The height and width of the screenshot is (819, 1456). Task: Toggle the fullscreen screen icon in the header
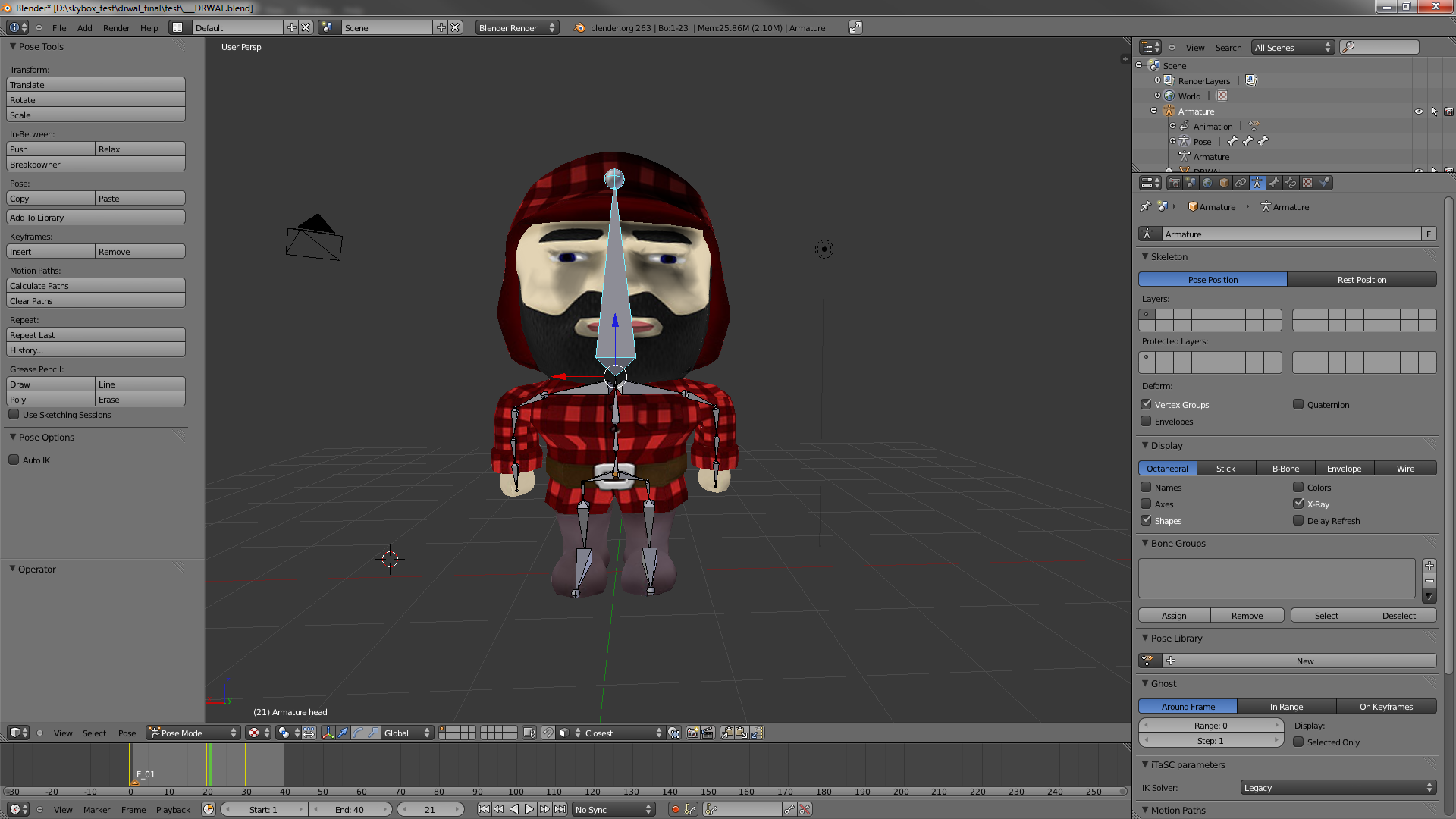tap(855, 27)
